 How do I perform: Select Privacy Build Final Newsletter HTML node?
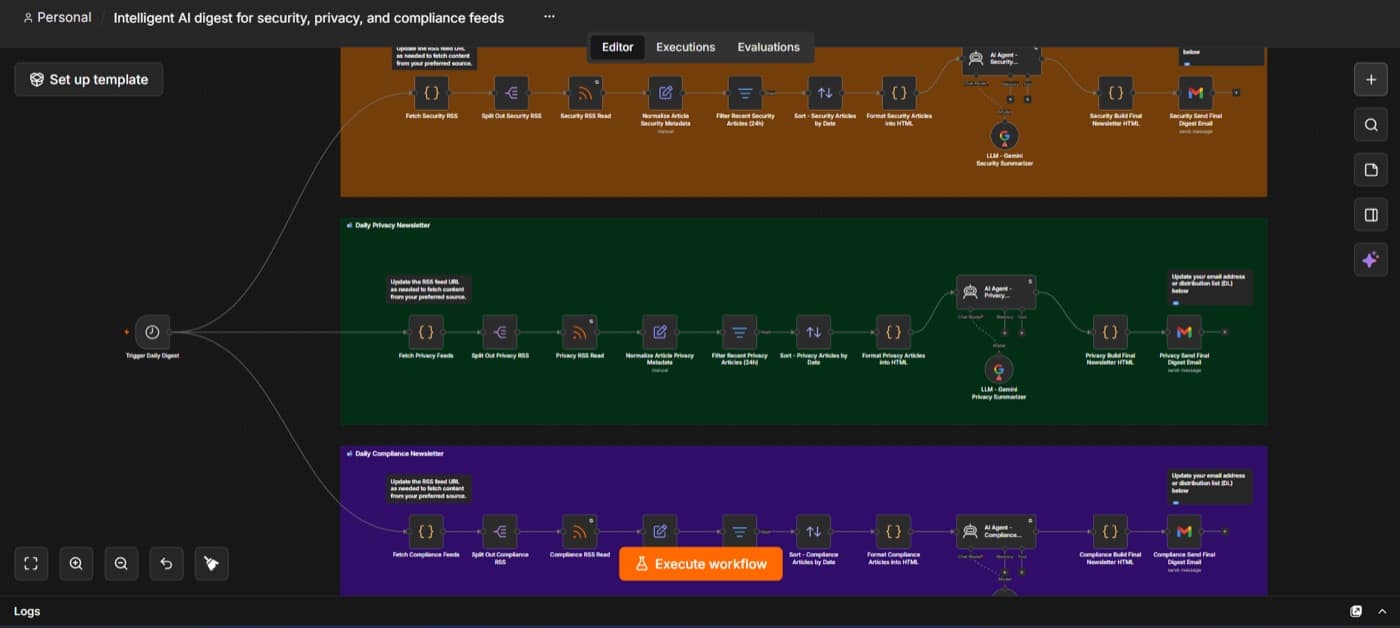1110,332
